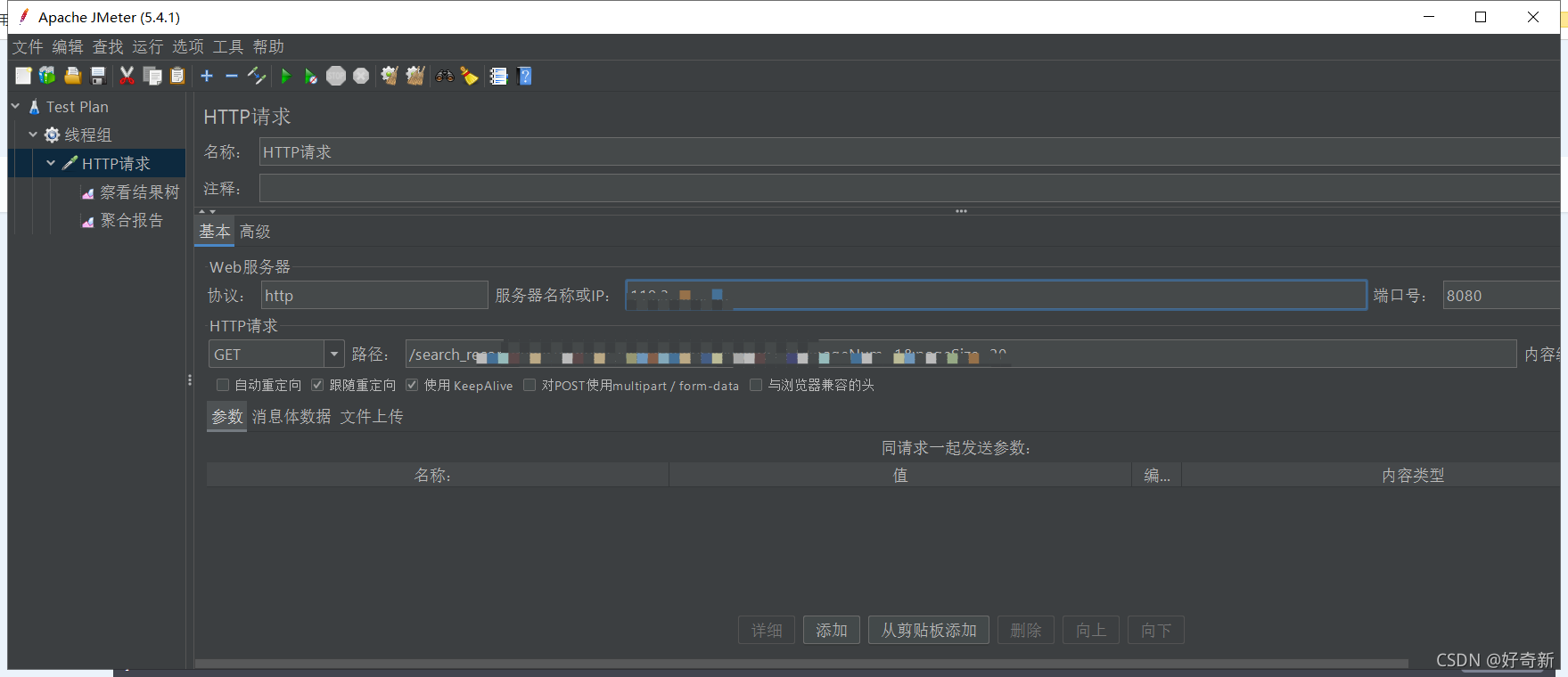
Task: Create a new test plan
Action: pyautogui.click(x=23, y=76)
